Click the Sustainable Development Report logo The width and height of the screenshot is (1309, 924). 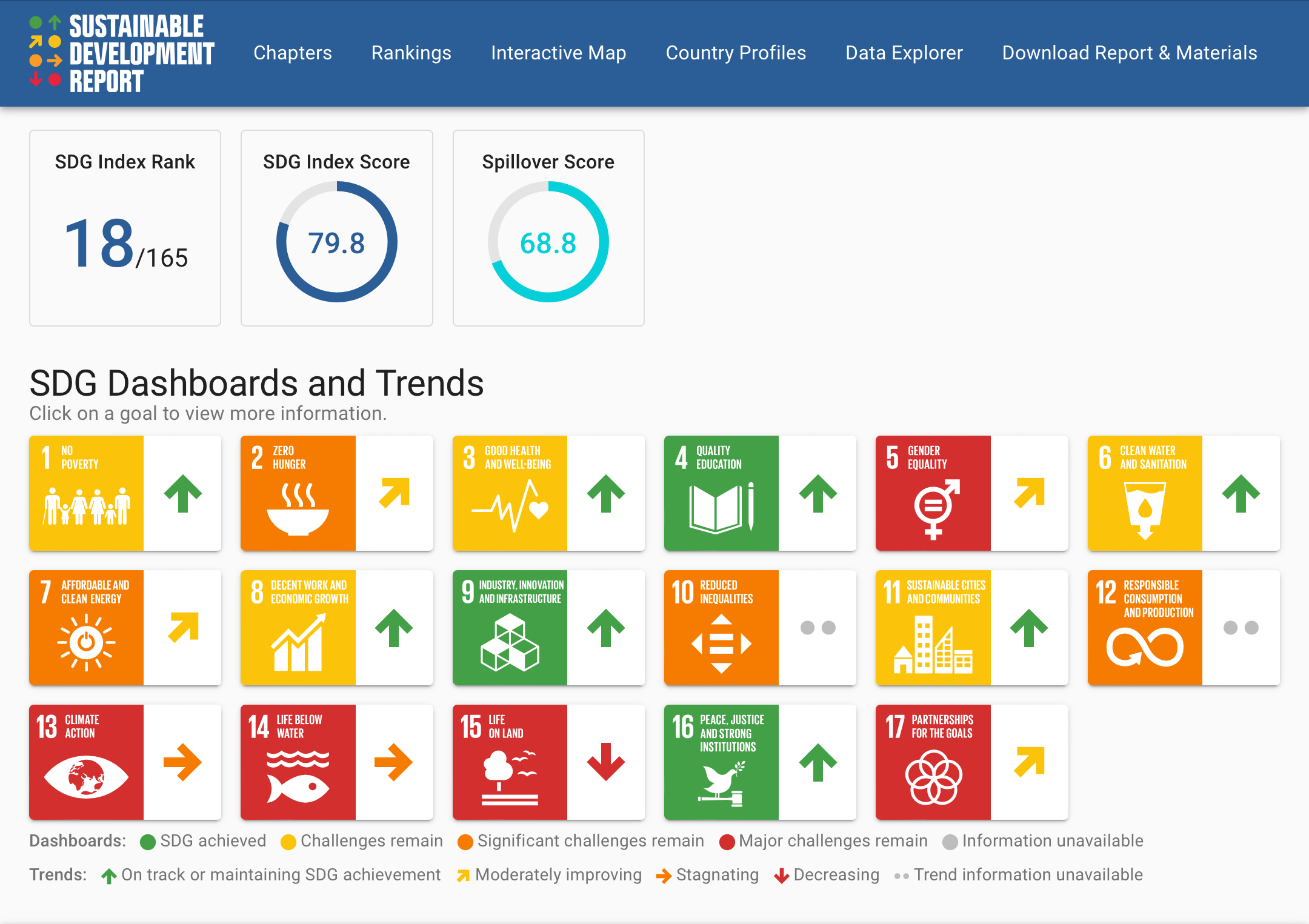pyautogui.click(x=121, y=53)
